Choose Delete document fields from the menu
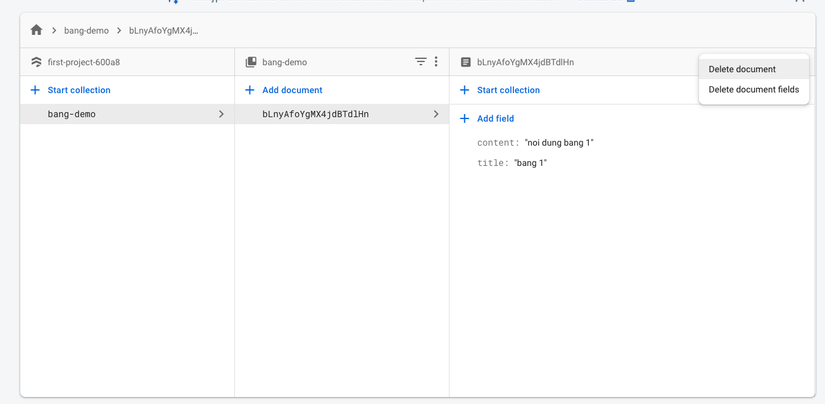 coord(753,89)
